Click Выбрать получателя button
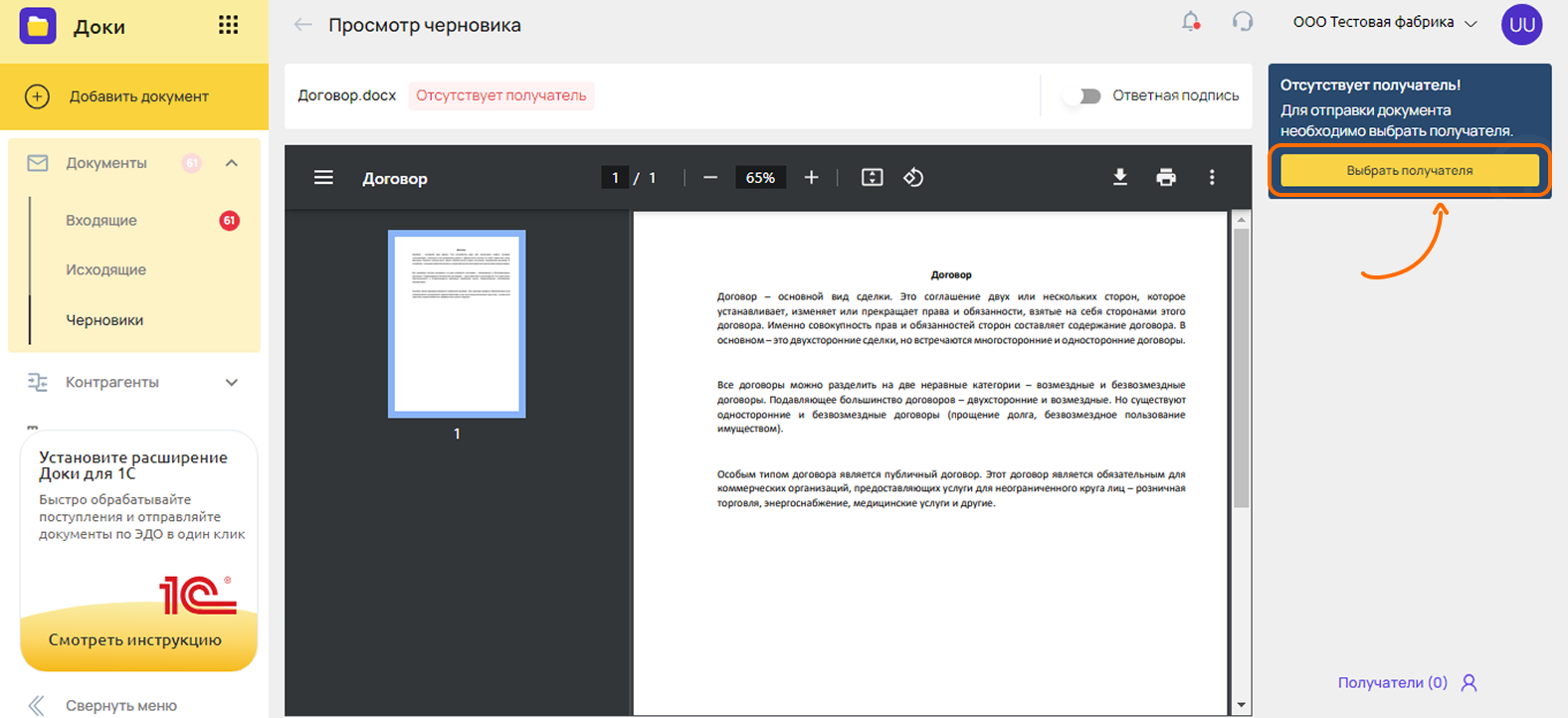 click(x=1410, y=171)
